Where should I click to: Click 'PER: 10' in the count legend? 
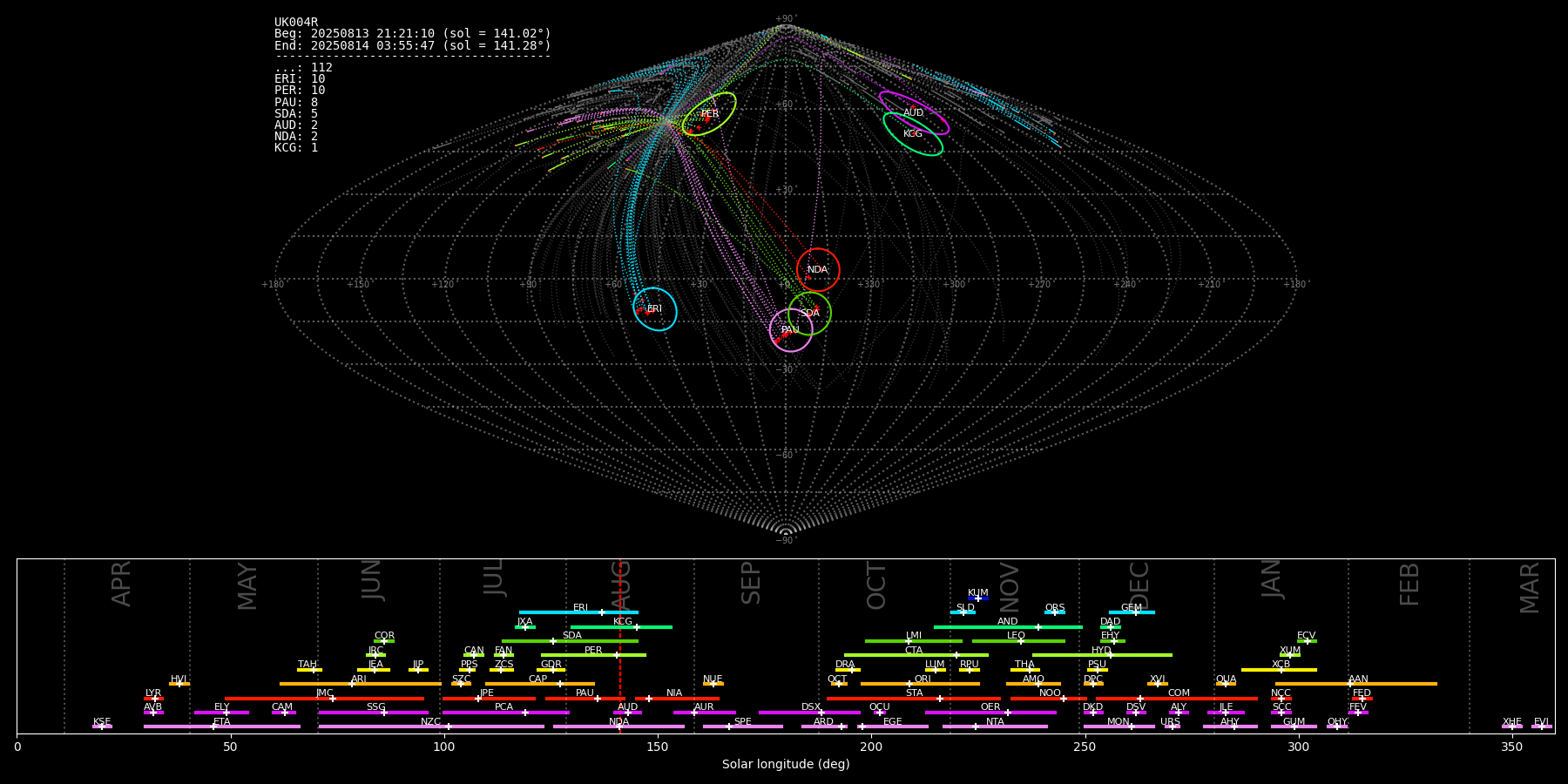point(300,91)
